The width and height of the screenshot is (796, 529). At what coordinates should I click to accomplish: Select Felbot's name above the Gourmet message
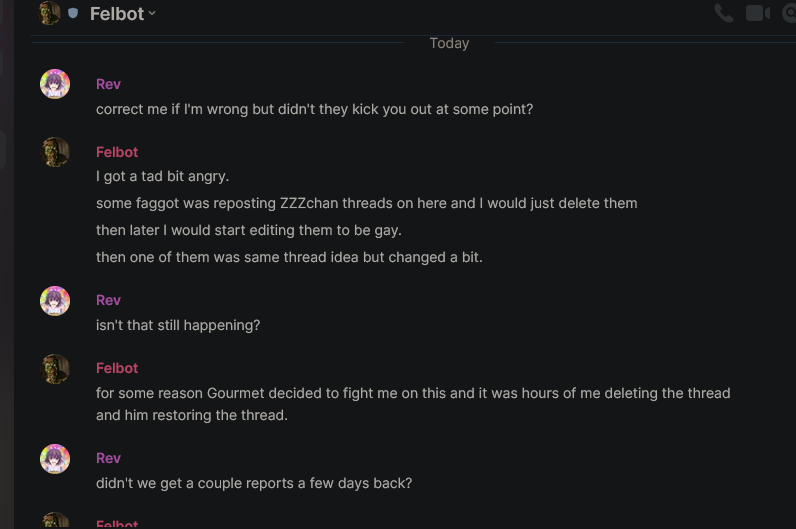(117, 369)
